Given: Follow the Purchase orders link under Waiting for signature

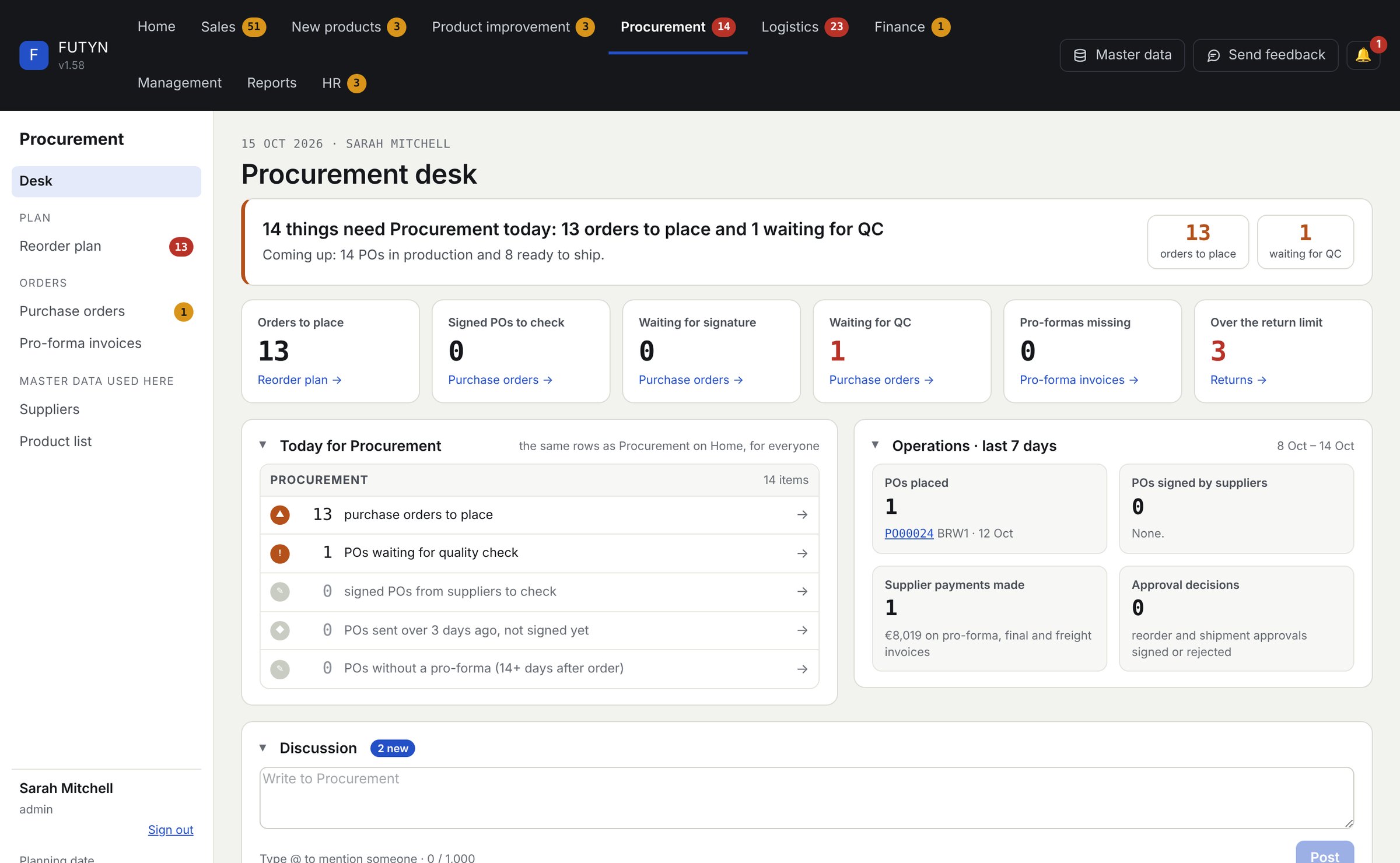Looking at the screenshot, I should click(691, 380).
